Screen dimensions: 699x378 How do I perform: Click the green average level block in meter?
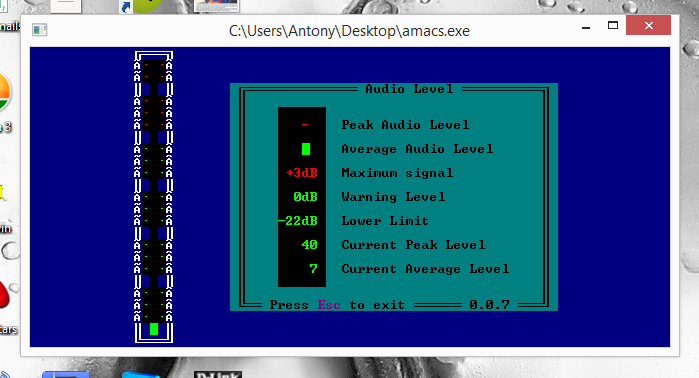click(154, 329)
